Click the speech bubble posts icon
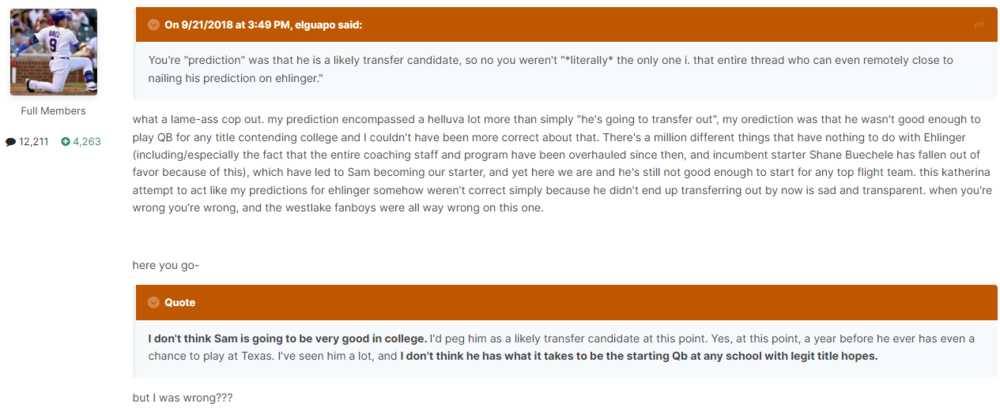The image size is (1000, 411). 11,142
